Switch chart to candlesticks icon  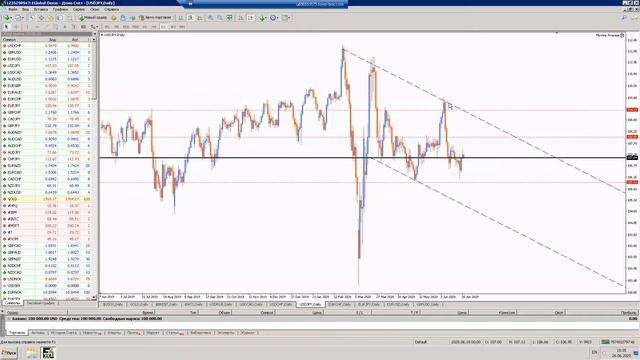(x=190, y=18)
